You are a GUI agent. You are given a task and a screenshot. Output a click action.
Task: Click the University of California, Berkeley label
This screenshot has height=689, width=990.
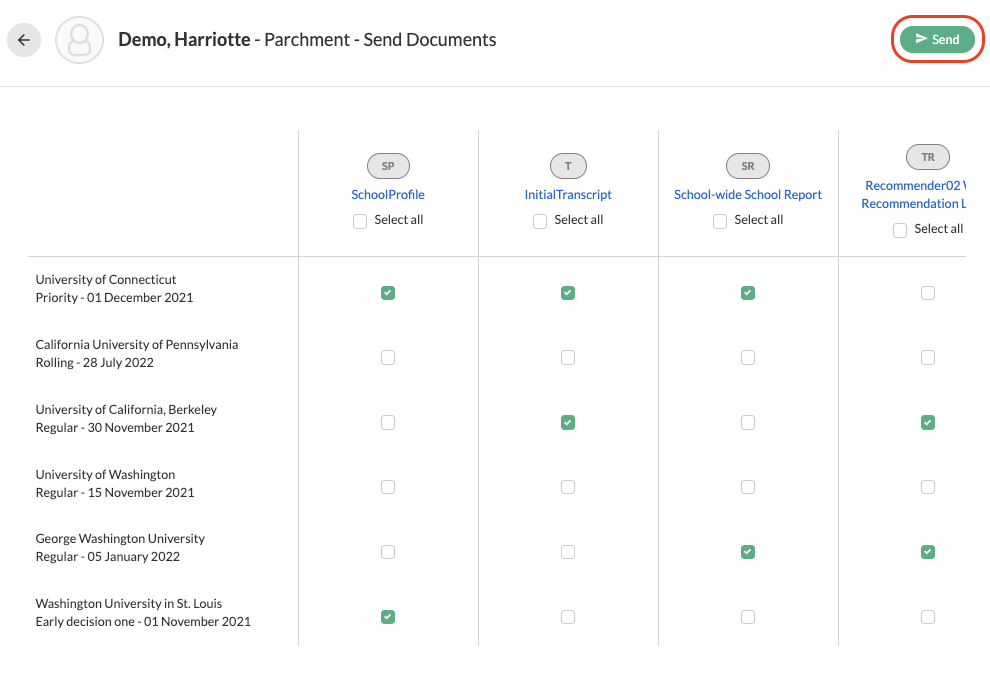point(126,409)
